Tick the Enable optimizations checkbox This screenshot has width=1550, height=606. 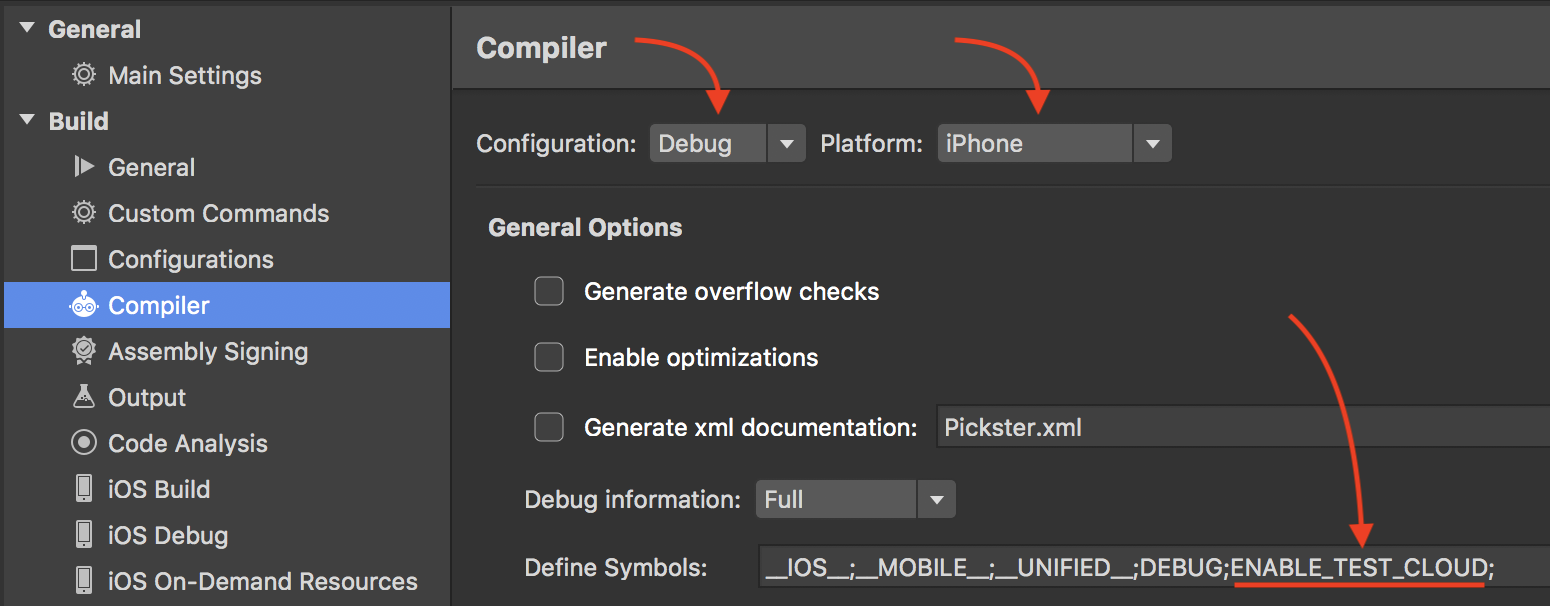(x=549, y=357)
